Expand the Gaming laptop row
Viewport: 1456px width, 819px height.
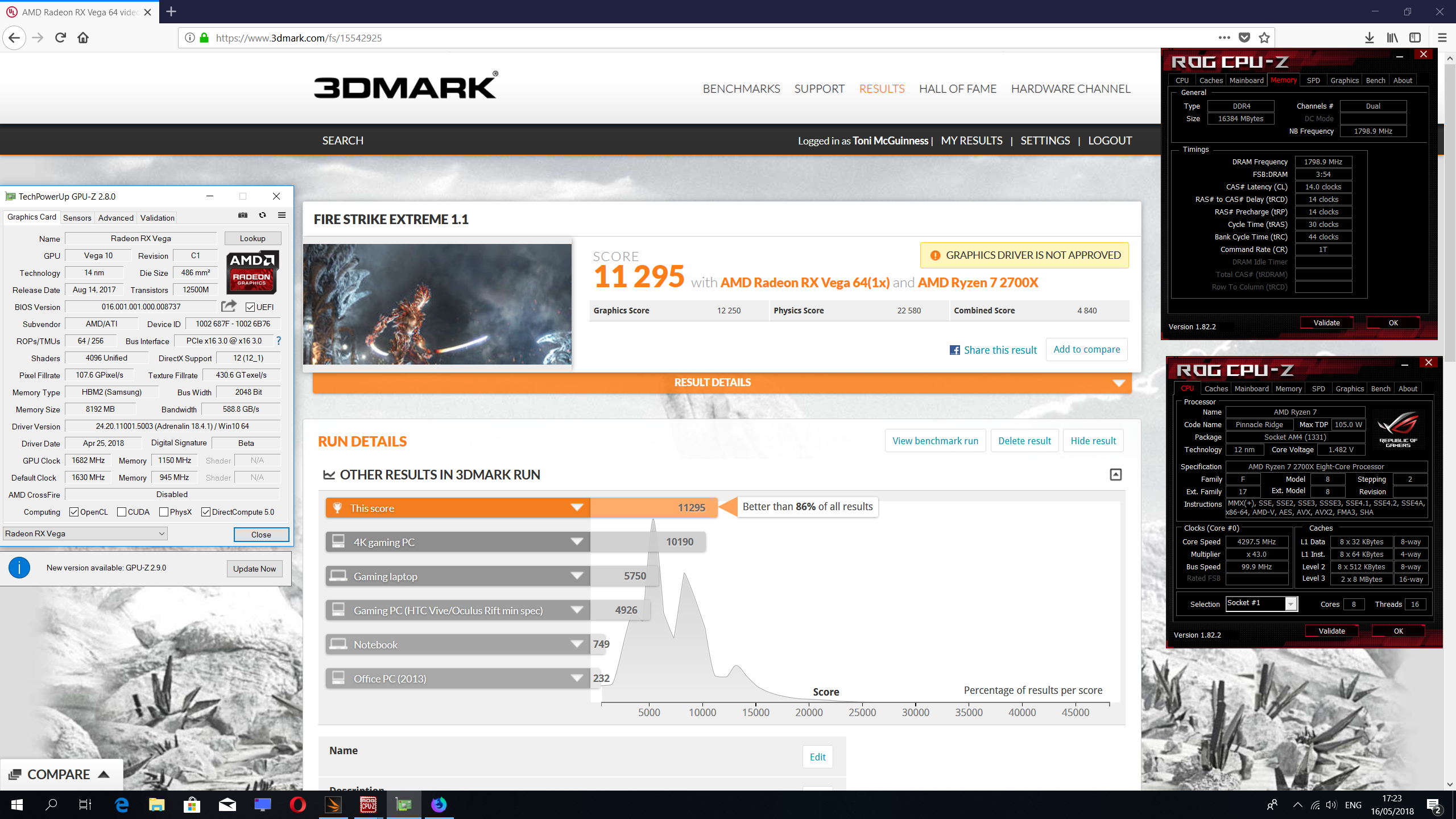point(458,576)
